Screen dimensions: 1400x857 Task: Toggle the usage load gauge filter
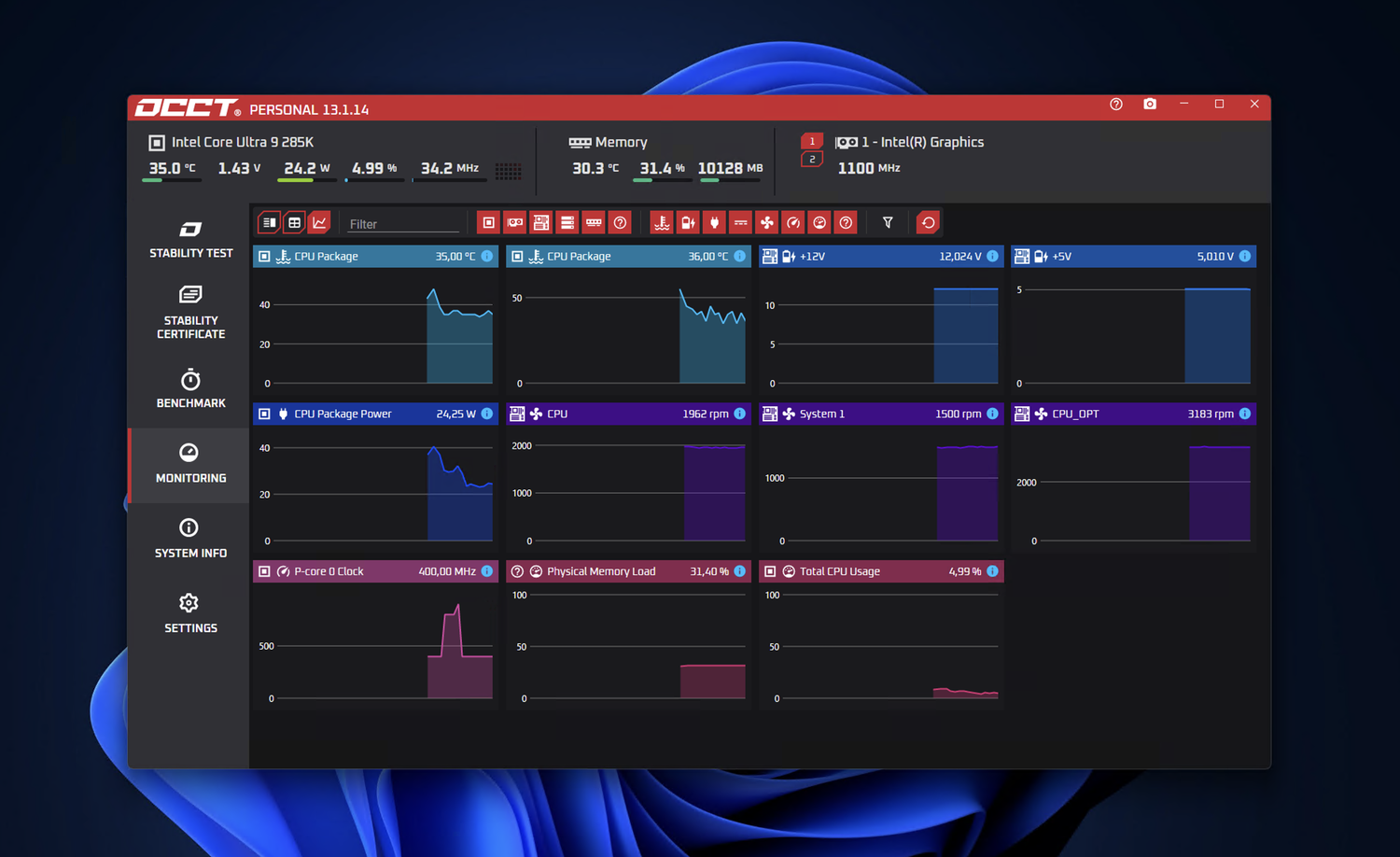point(819,222)
